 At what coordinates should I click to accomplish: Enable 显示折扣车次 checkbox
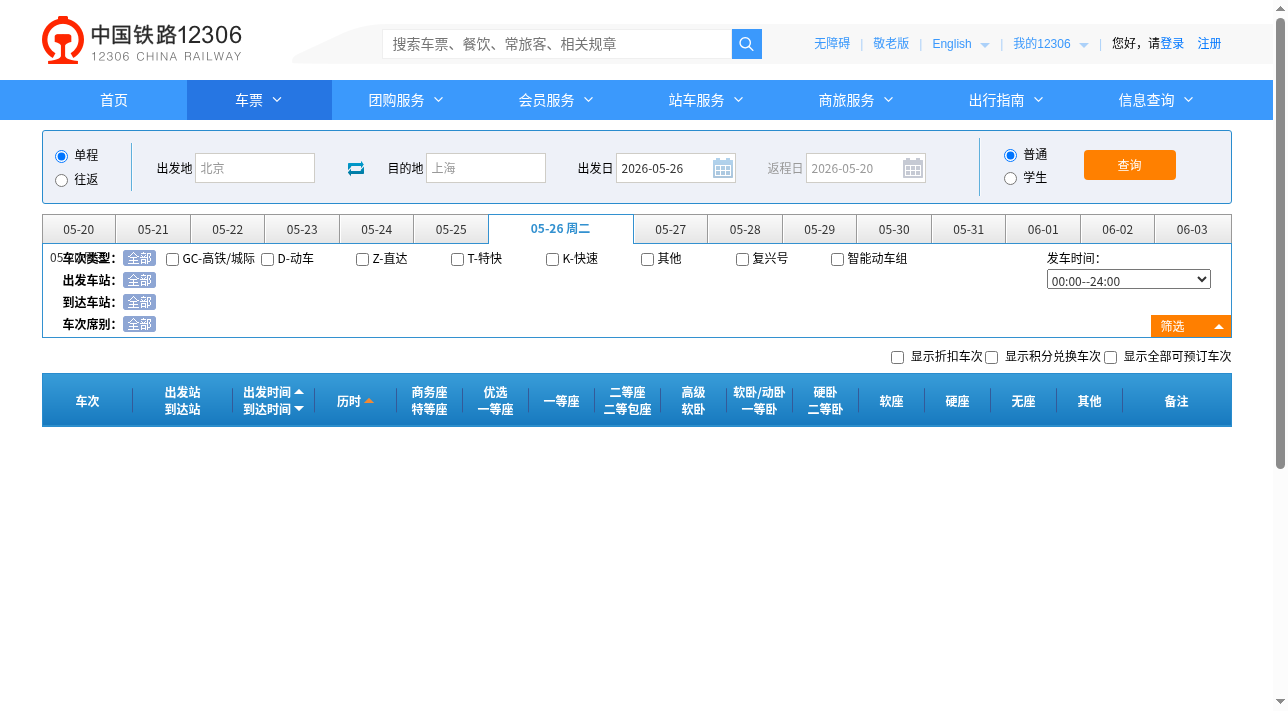pyautogui.click(x=897, y=357)
